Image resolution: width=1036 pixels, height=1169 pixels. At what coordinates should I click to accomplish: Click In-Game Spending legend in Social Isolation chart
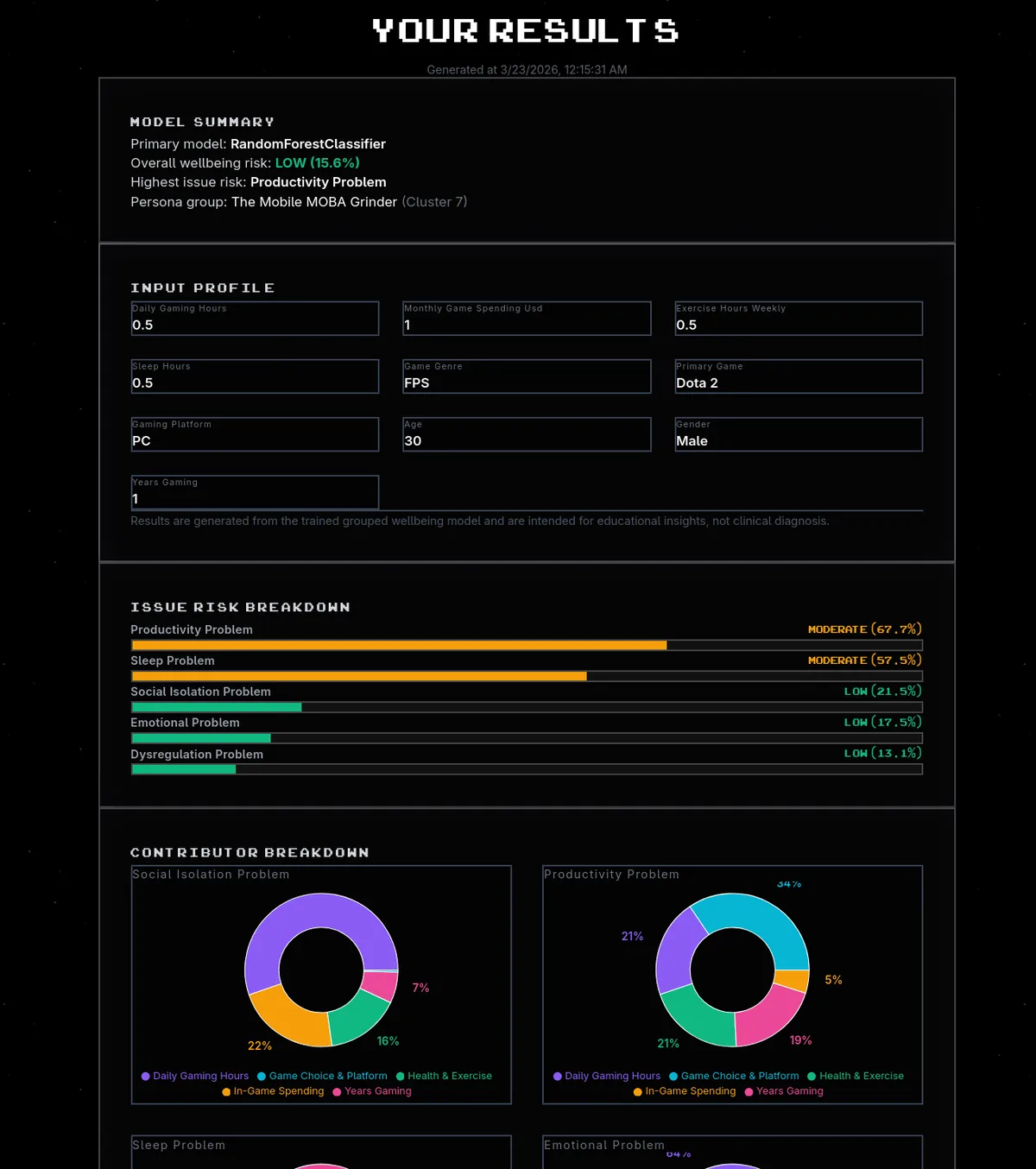(x=273, y=1091)
